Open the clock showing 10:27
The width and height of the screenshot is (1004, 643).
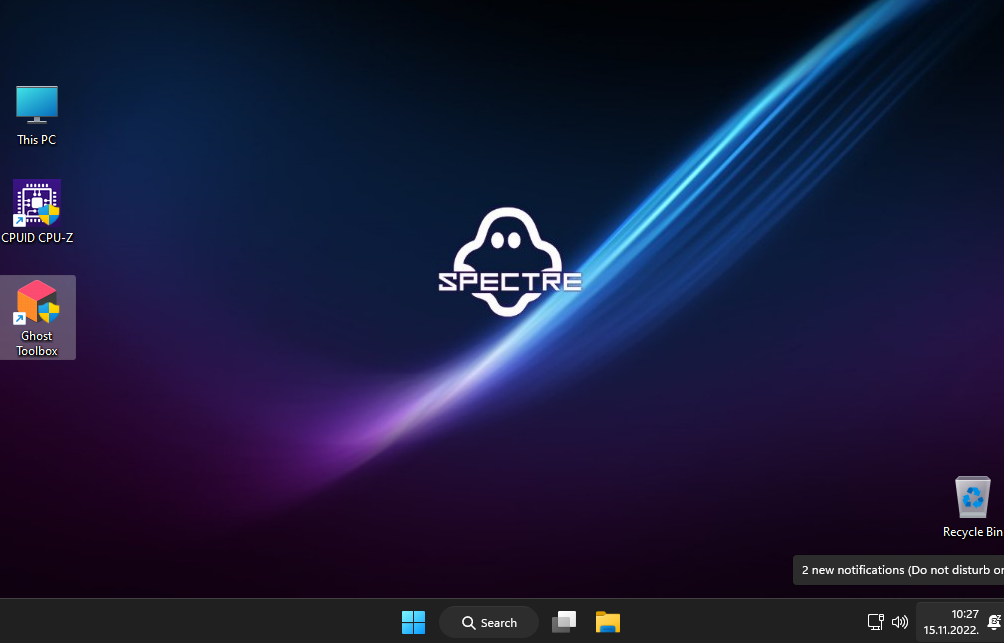[964, 614]
